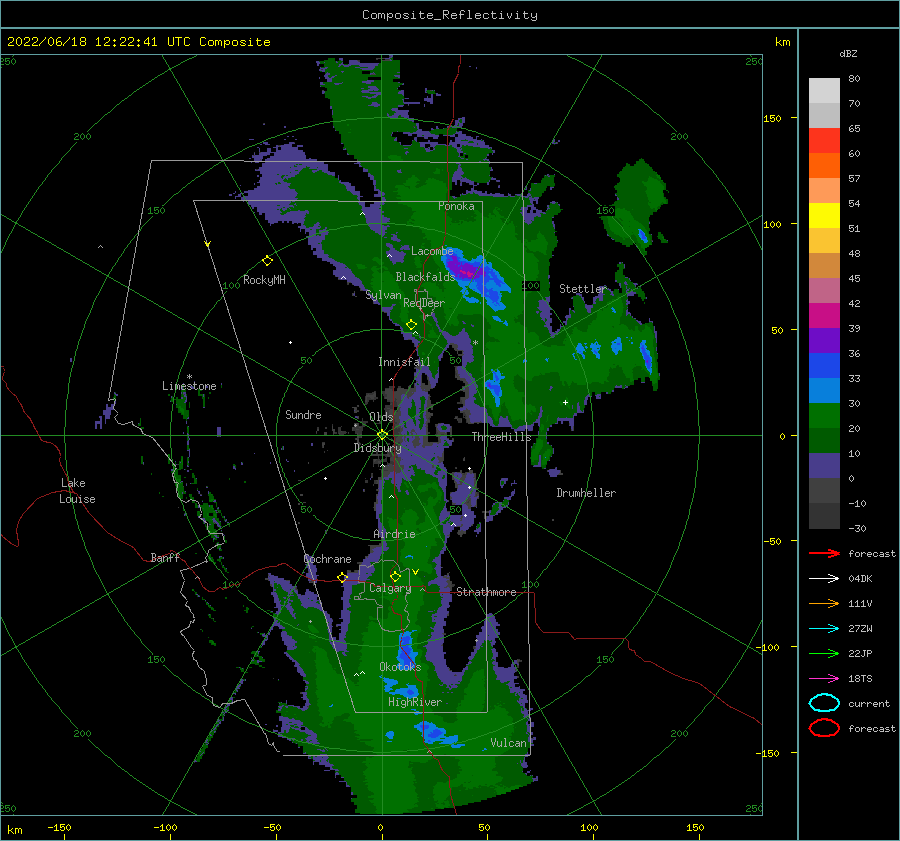Viewport: 900px width, 841px height.
Task: Select the 80 dBZ light gray swatch
Action: click(x=824, y=91)
